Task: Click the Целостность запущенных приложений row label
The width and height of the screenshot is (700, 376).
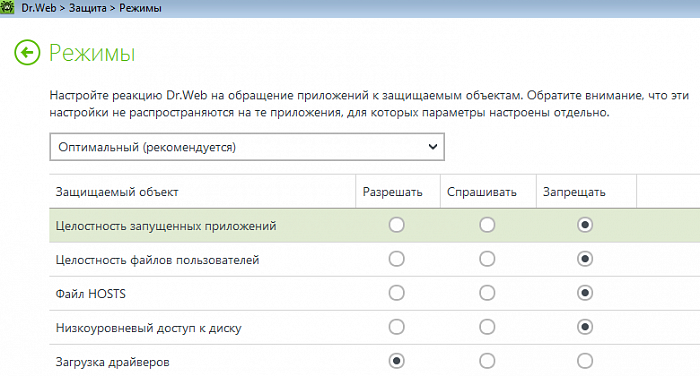Action: click(x=166, y=226)
